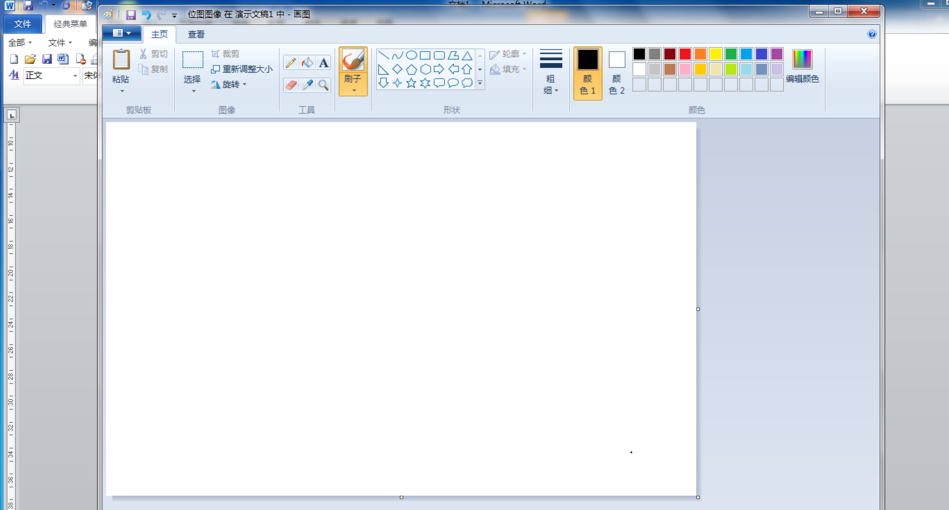Switch to the 主页 Home tab
Screen dimensions: 949x510
(160, 34)
